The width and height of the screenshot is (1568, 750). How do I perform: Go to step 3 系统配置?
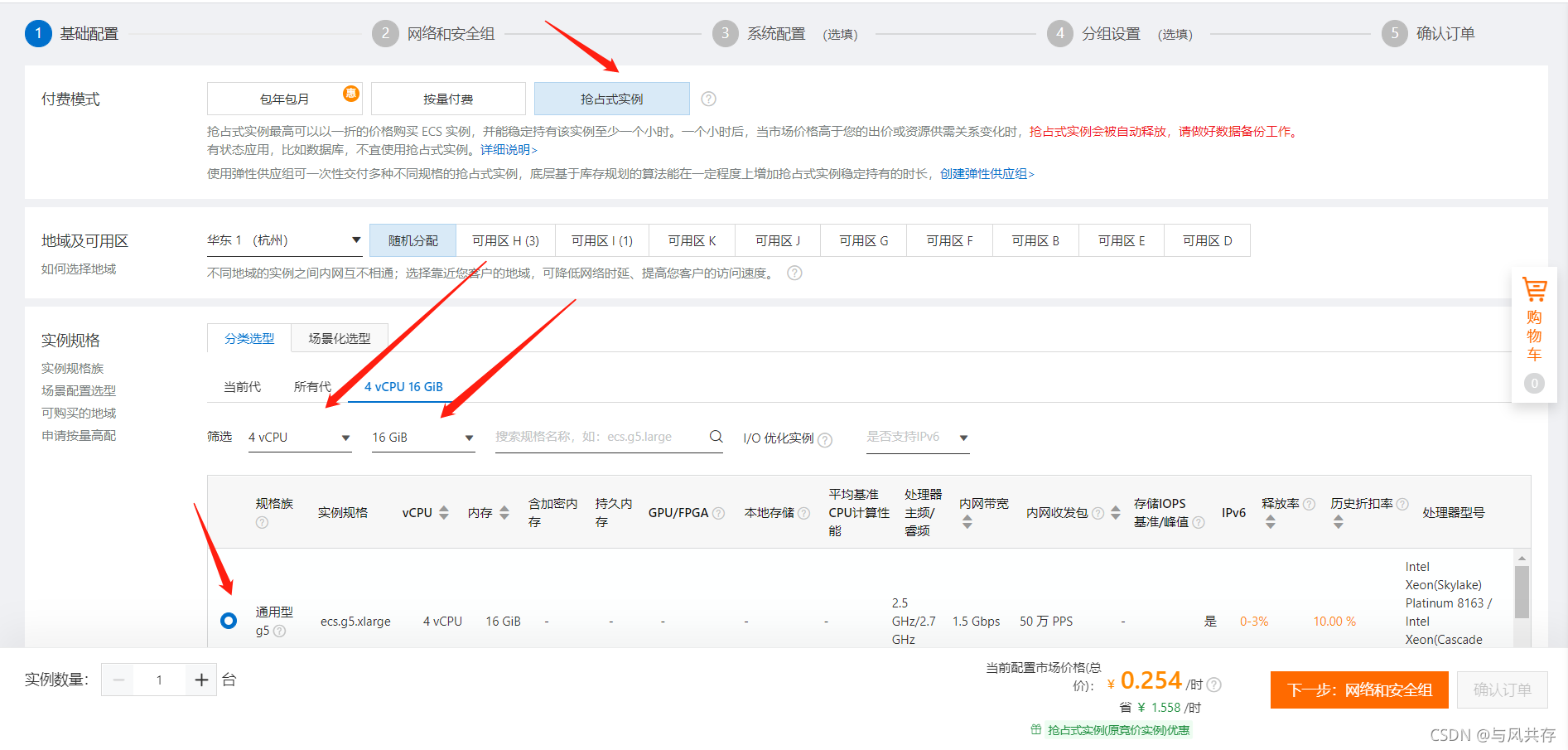click(x=785, y=34)
